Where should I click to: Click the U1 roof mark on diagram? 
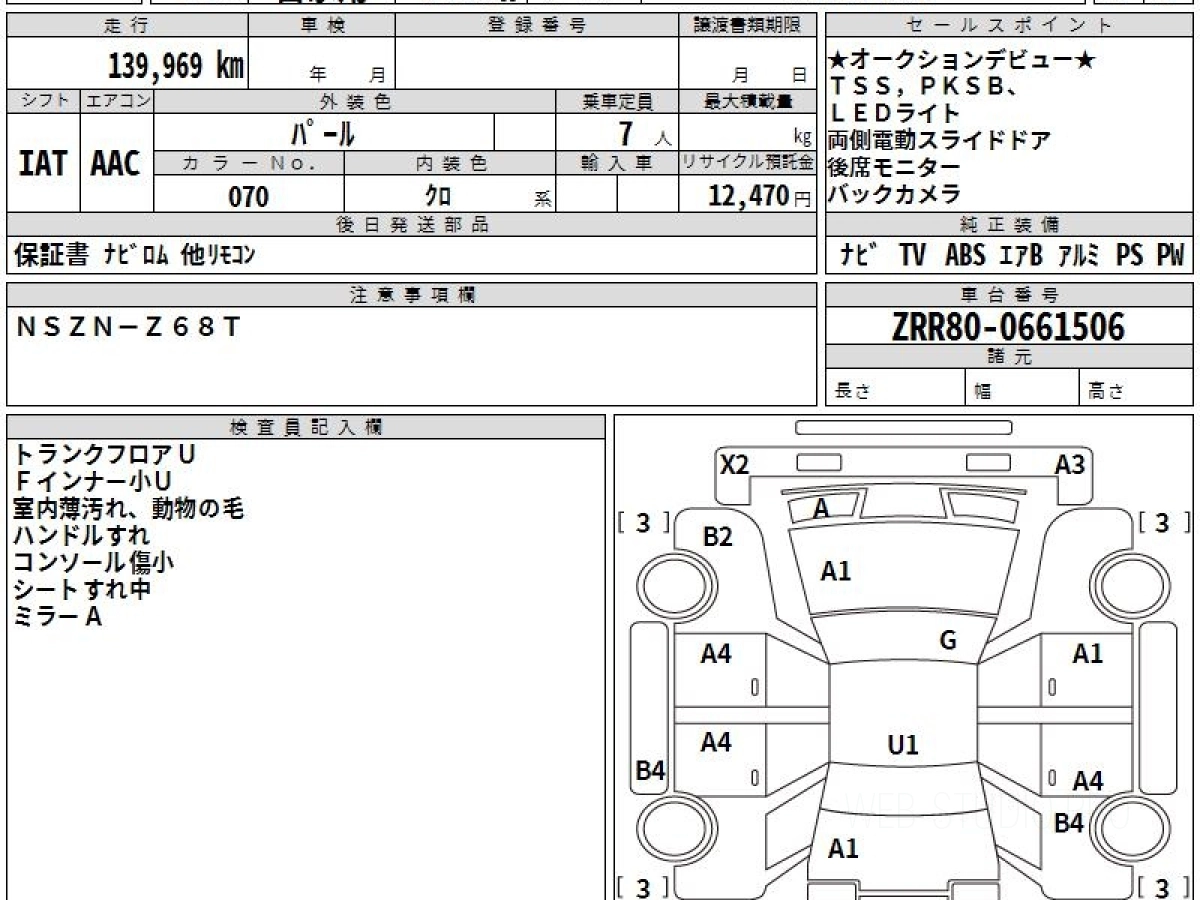903,745
